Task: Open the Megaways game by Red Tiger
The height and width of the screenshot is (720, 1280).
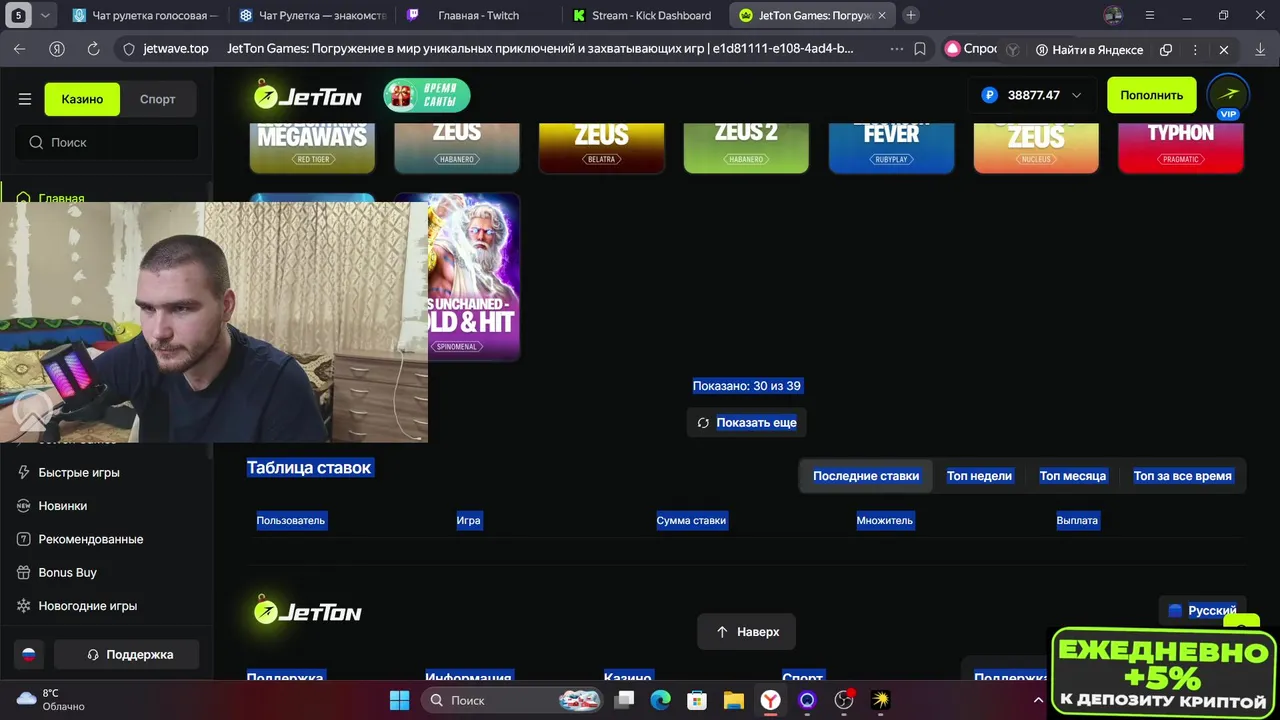Action: (312, 147)
